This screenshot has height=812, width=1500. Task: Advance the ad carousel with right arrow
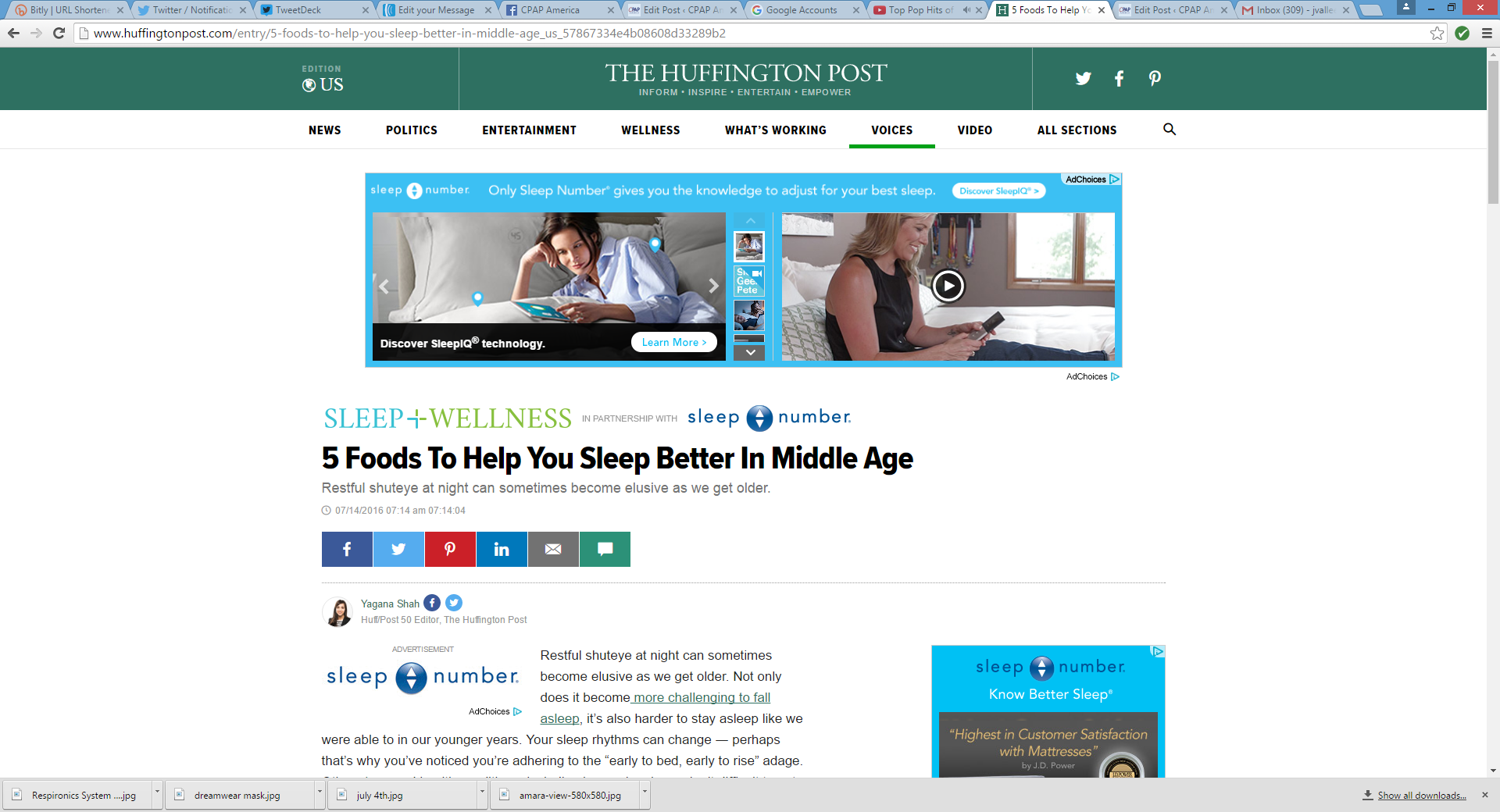coord(713,286)
